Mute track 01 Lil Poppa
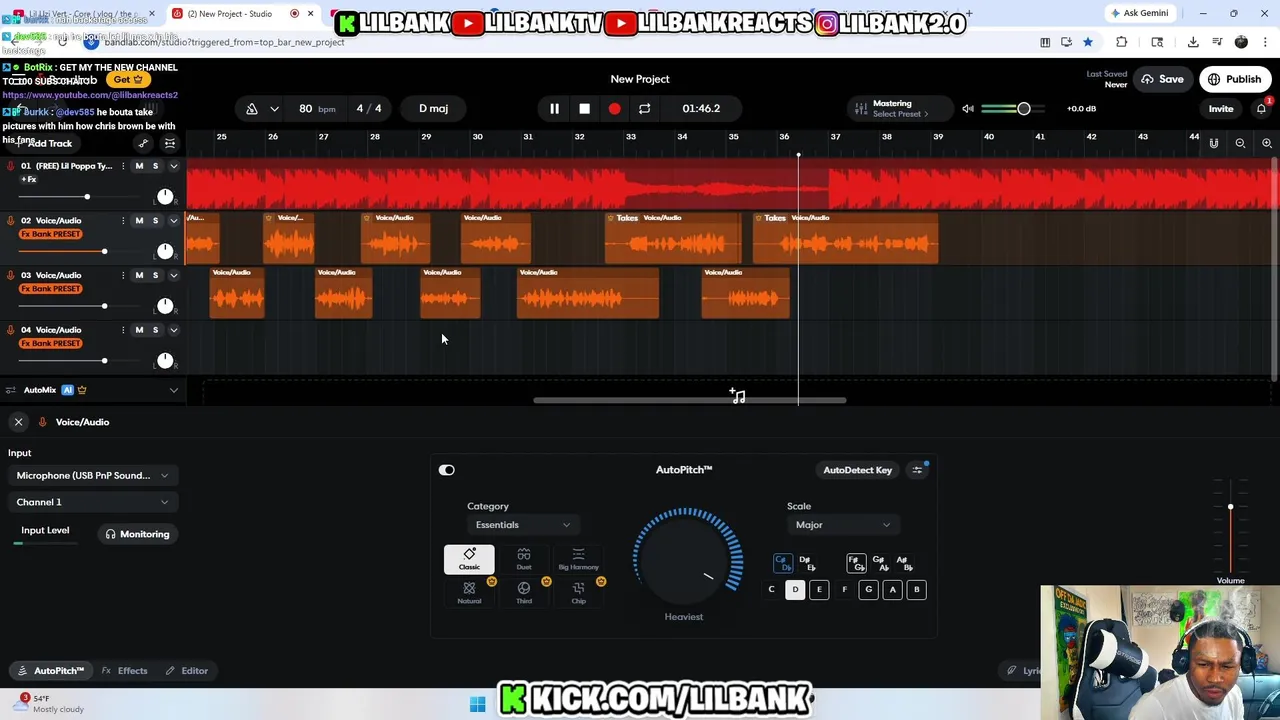Screen dimensions: 1280x720 coord(139,166)
